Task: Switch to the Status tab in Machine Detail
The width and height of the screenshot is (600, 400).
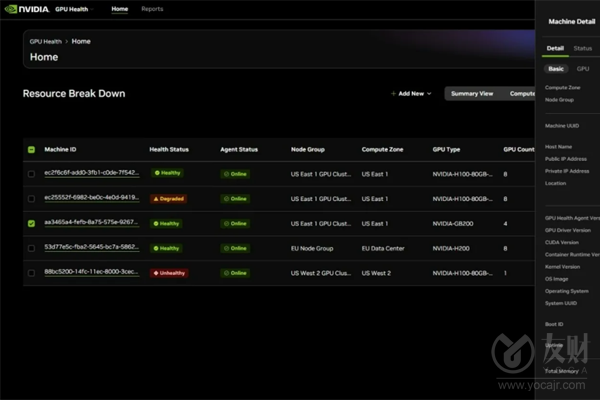Action: point(582,48)
